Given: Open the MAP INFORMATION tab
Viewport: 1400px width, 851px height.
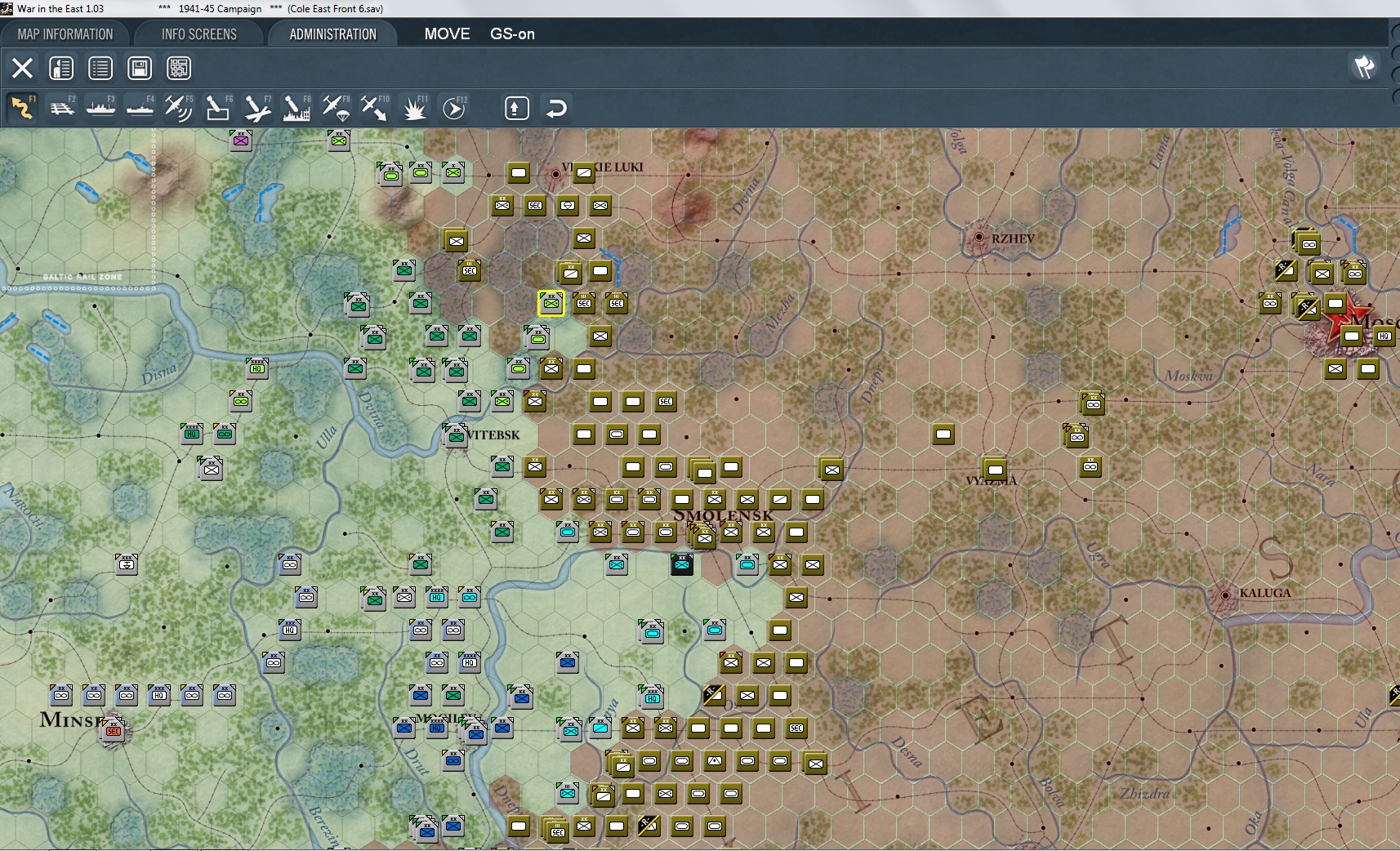Looking at the screenshot, I should (x=65, y=34).
